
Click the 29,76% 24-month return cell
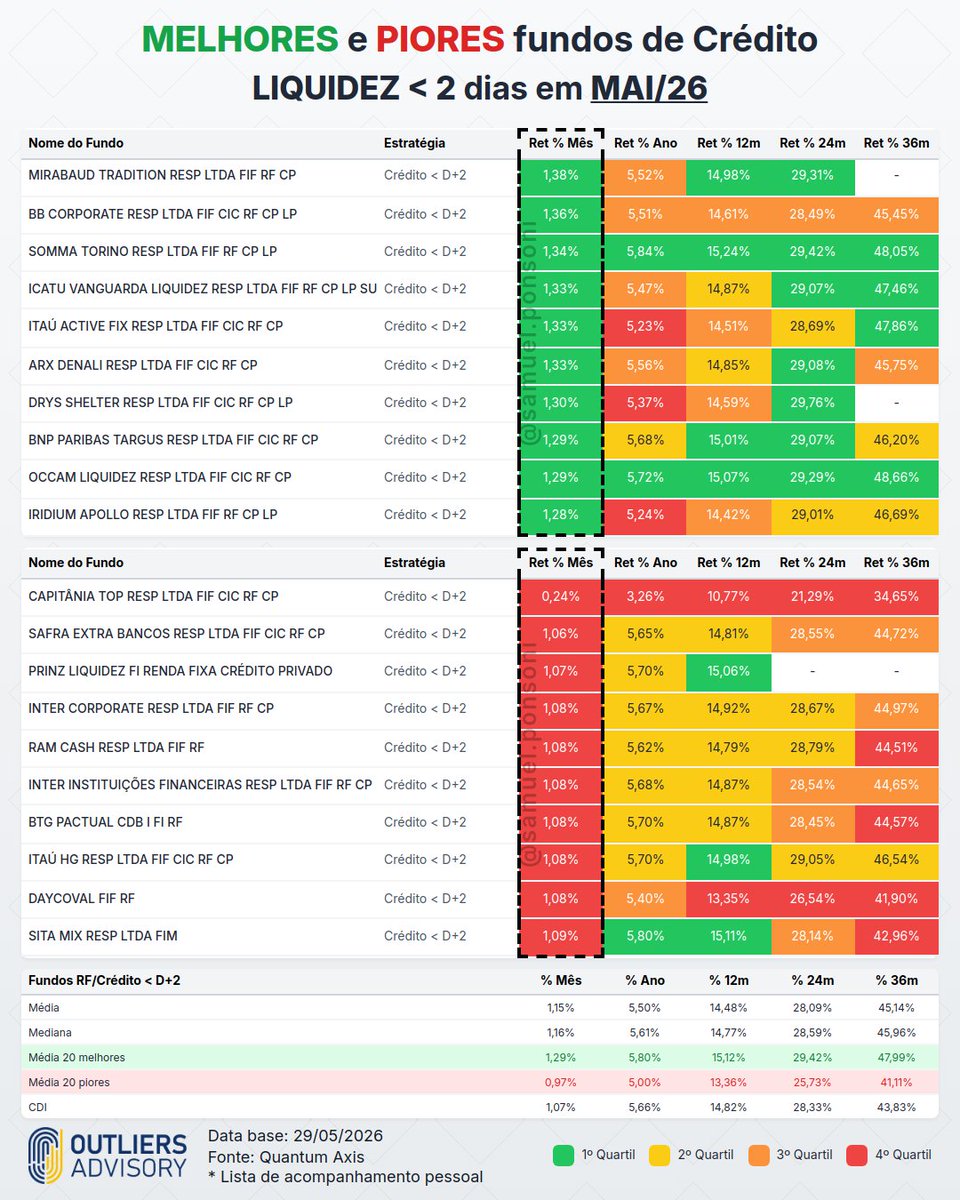click(x=813, y=402)
